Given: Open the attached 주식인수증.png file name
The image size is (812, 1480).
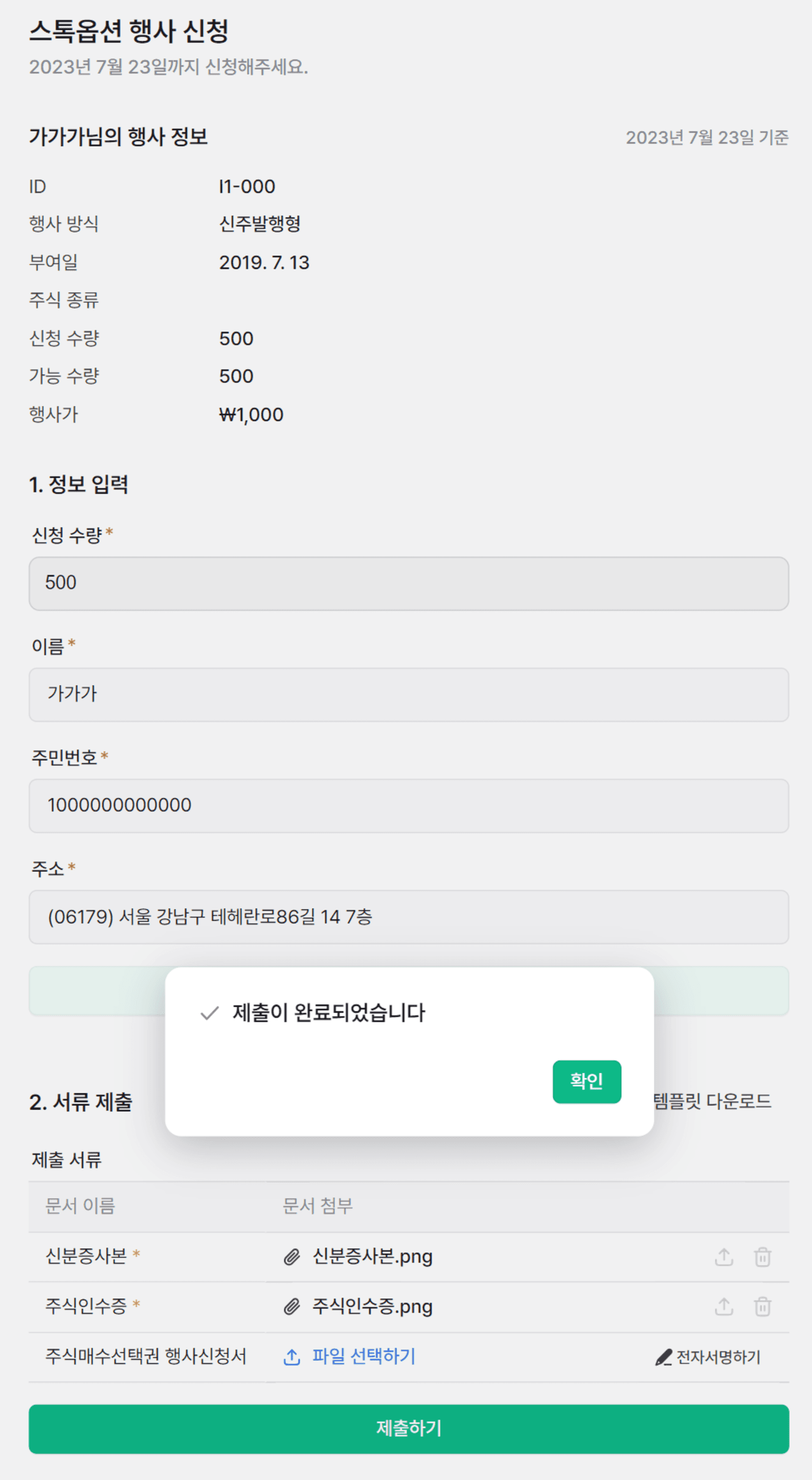Looking at the screenshot, I should [372, 1306].
